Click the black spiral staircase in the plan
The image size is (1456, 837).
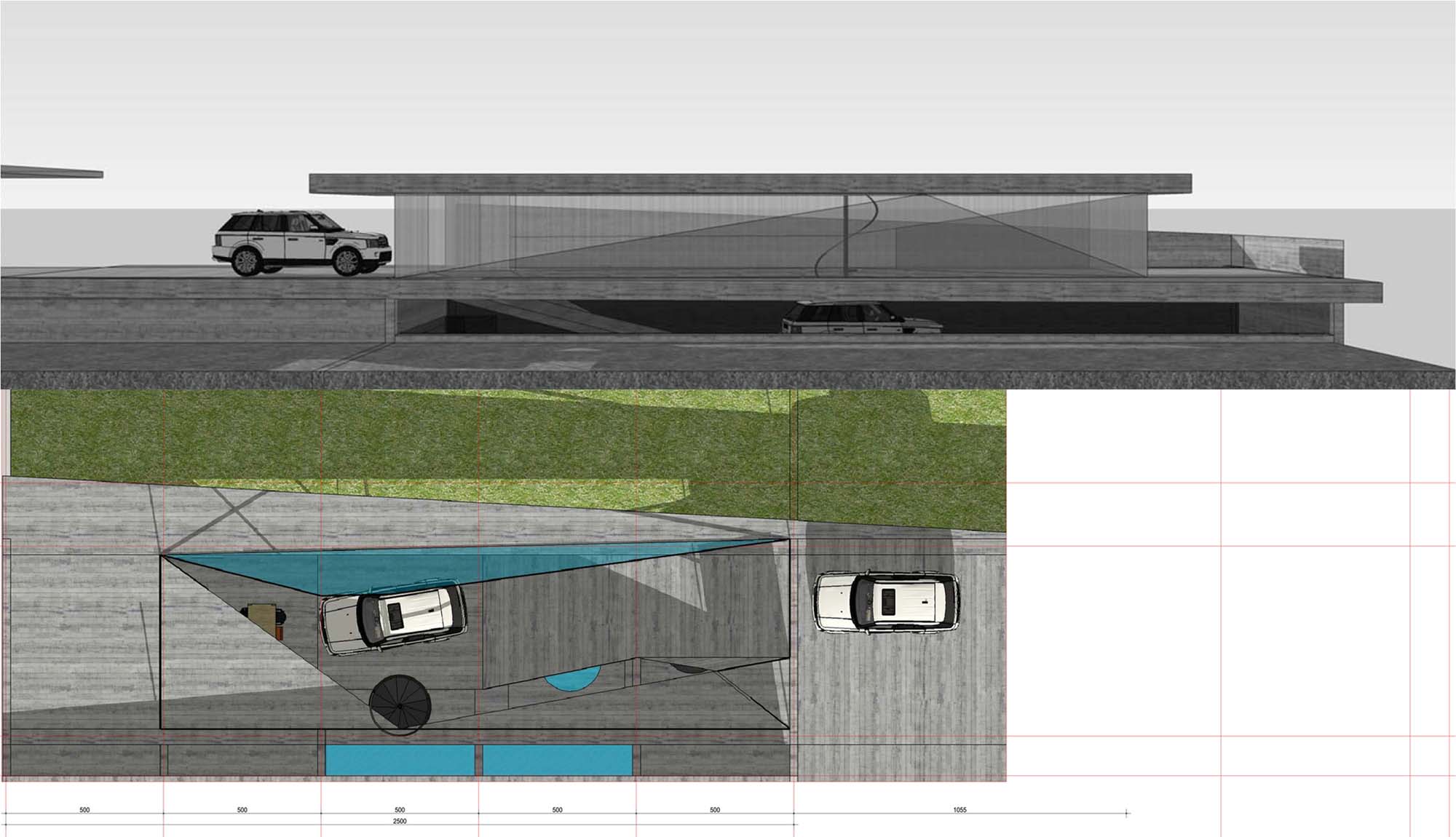(400, 705)
